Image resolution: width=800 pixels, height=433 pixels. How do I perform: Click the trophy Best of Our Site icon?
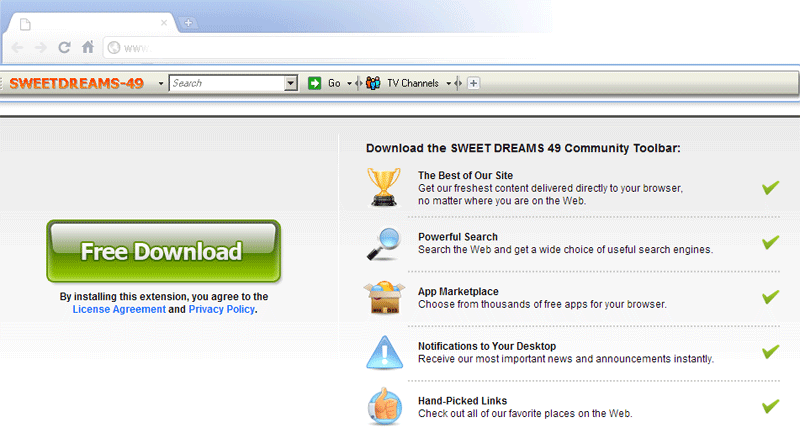pos(384,187)
